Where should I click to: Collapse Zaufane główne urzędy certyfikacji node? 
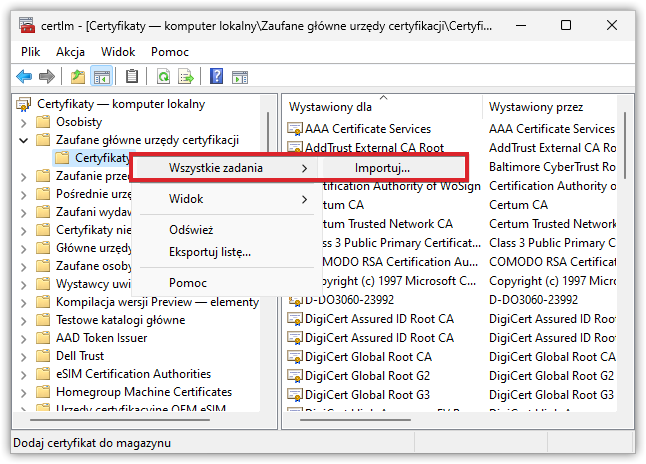pos(23,141)
